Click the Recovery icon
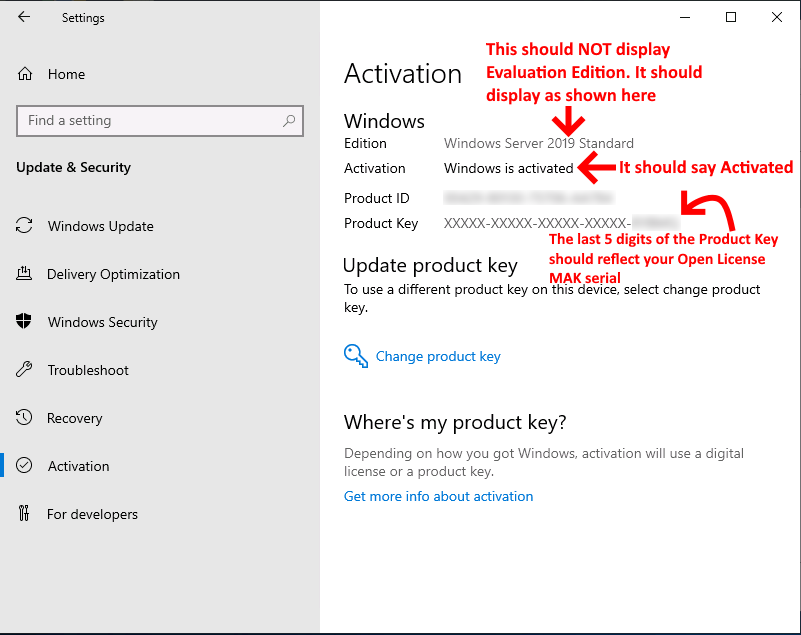Viewport: 801px width, 635px height. [25, 418]
